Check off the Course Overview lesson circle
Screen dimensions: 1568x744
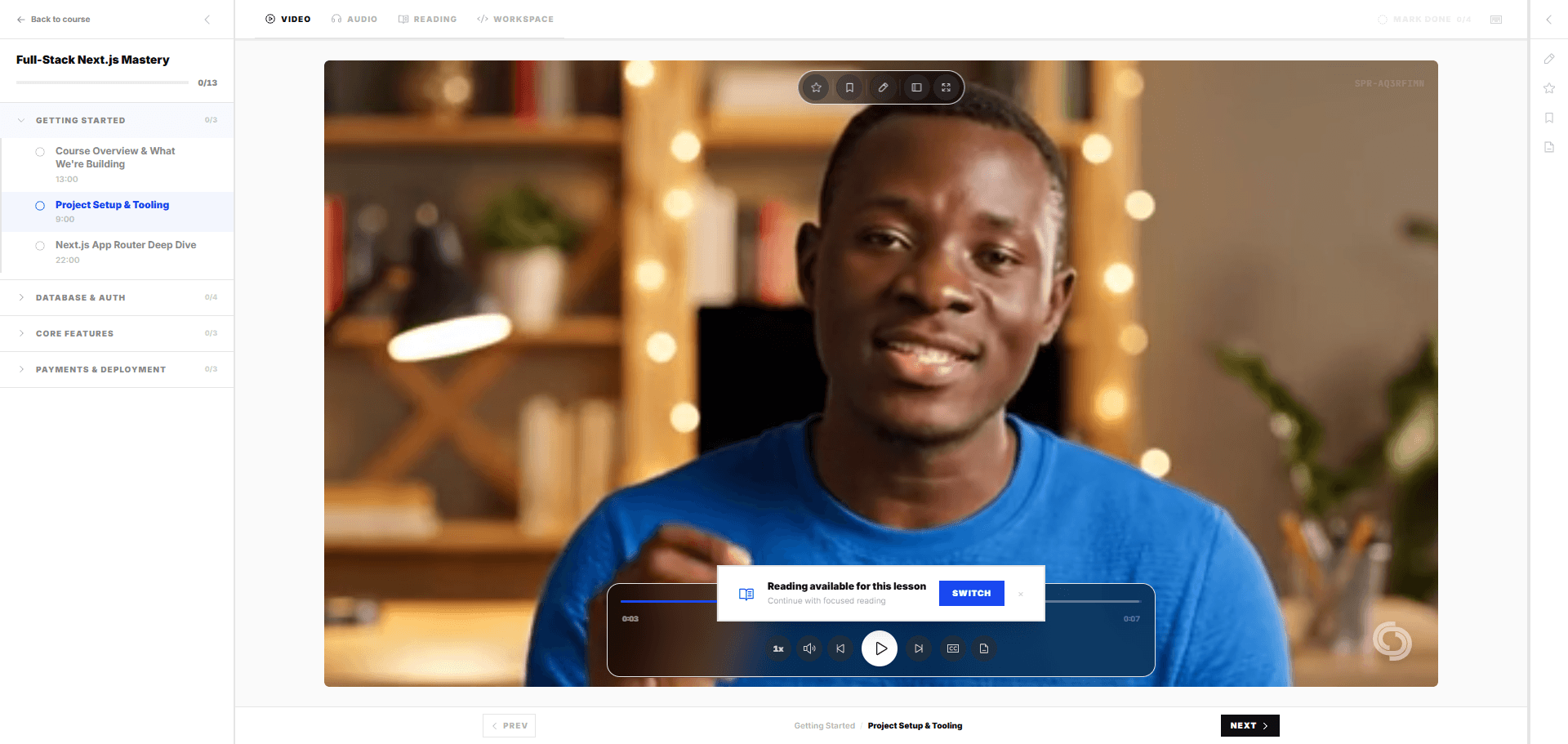point(40,151)
